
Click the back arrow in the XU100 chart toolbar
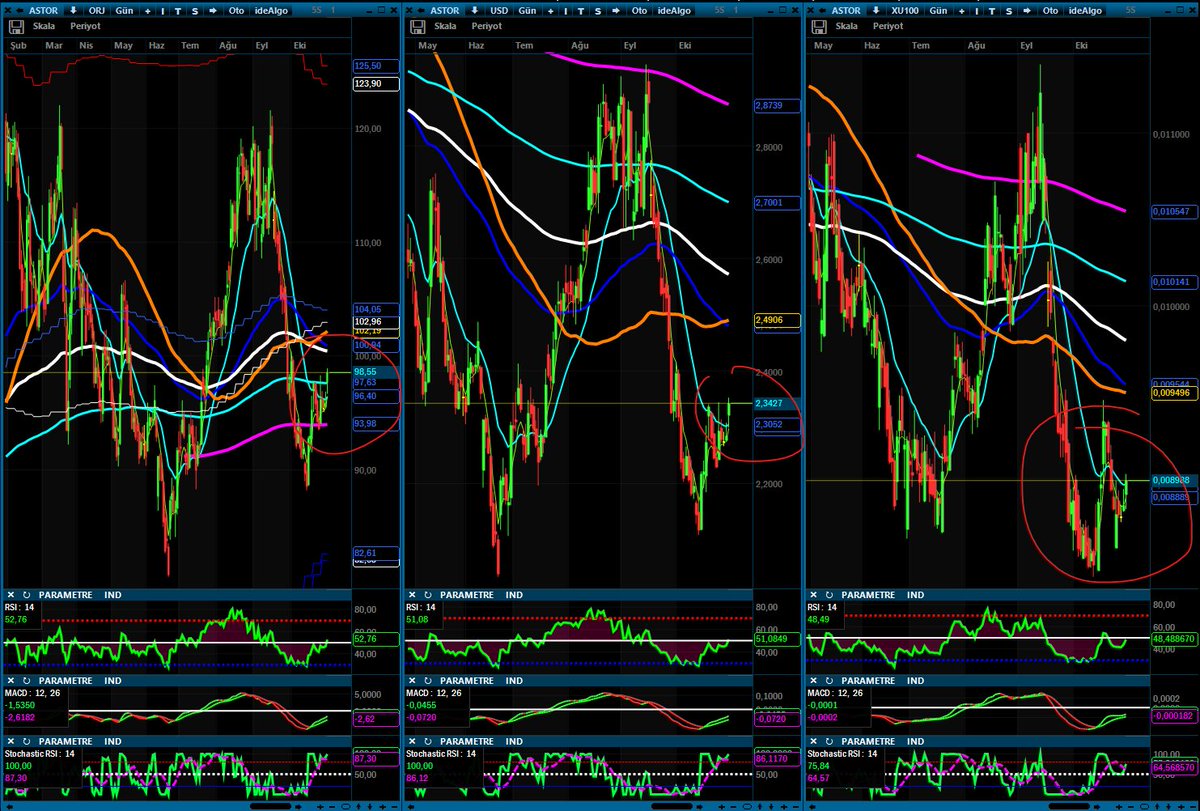coord(824,11)
